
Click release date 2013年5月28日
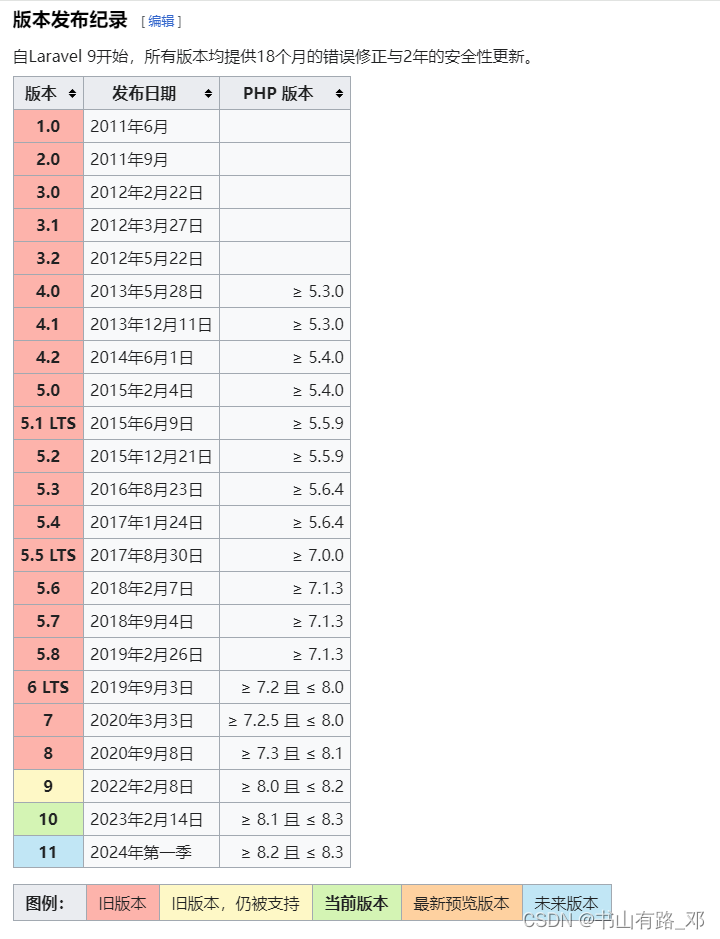(x=146, y=291)
